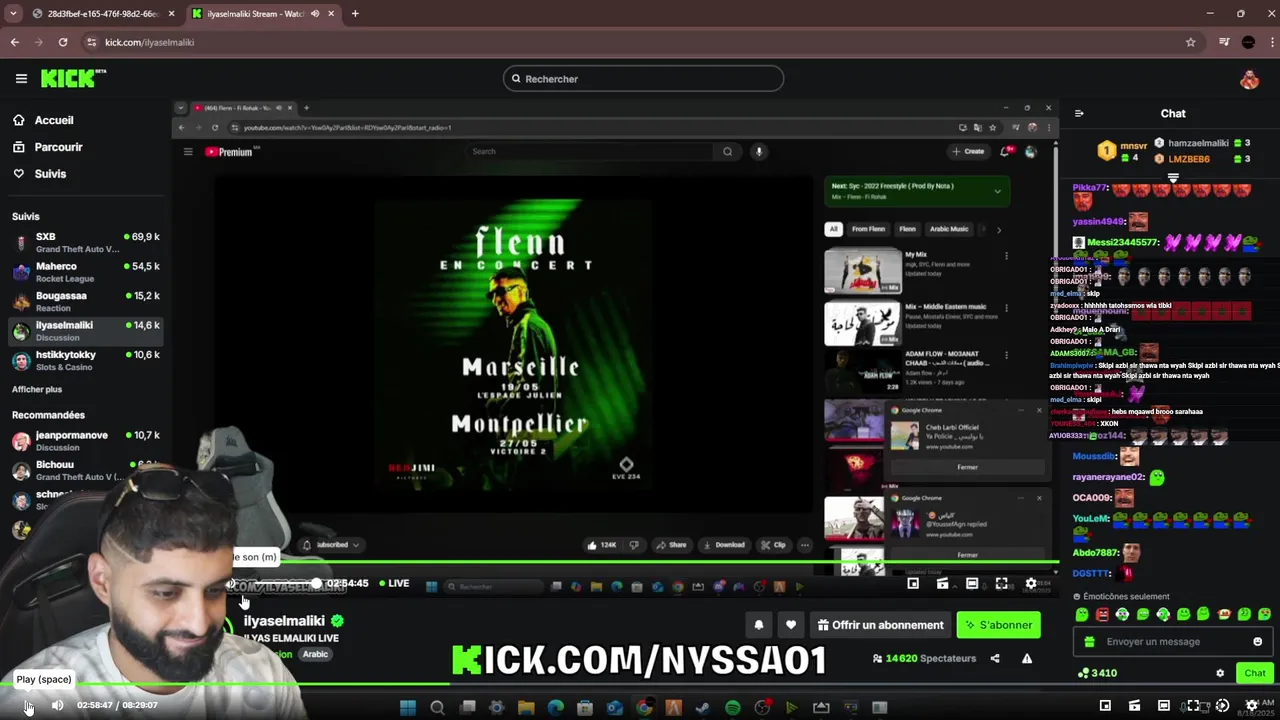1280x720 pixels.
Task: Open the emoji picker in message box
Action: tap(1258, 642)
